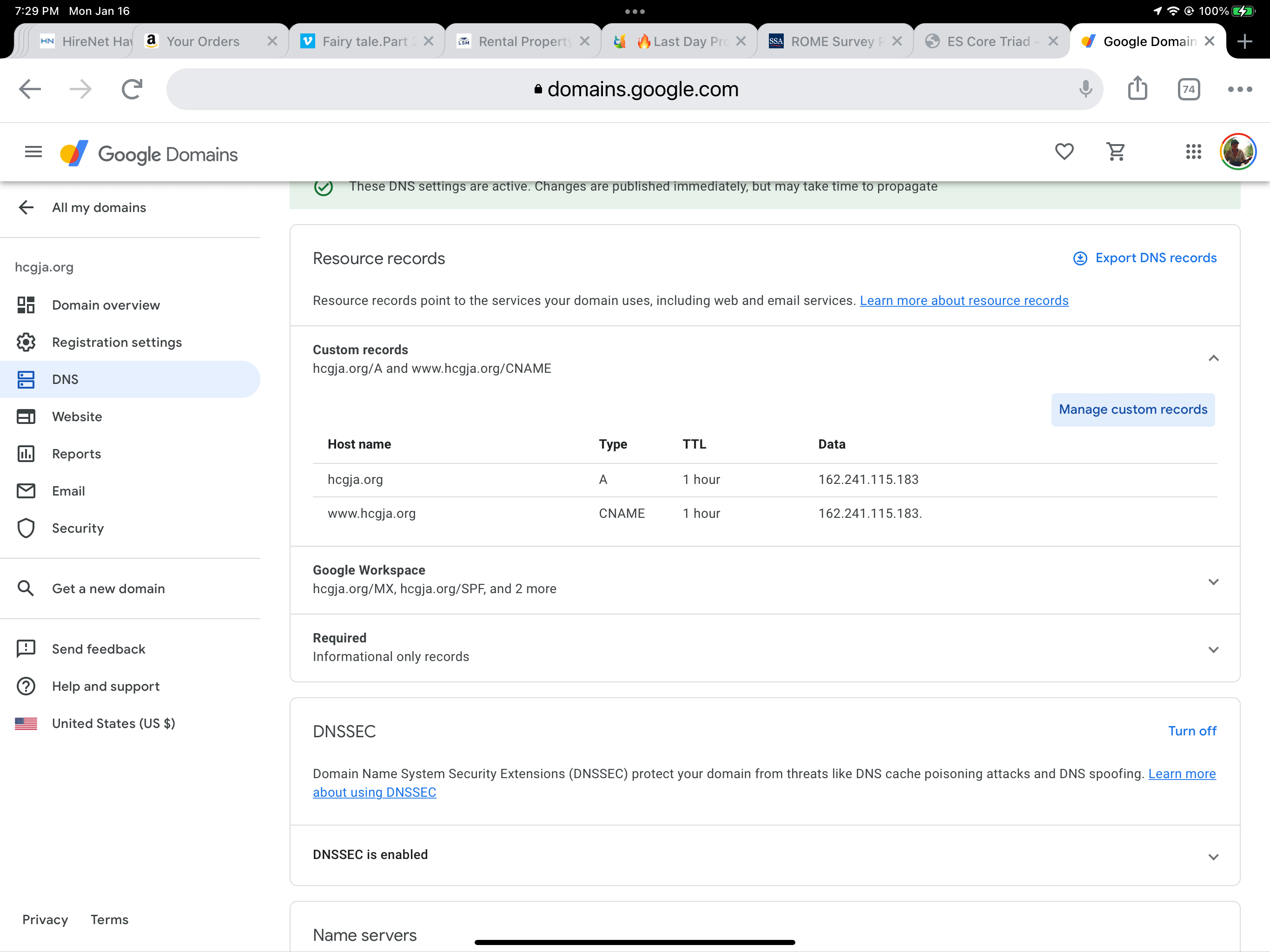Open the Terms link

(x=109, y=919)
